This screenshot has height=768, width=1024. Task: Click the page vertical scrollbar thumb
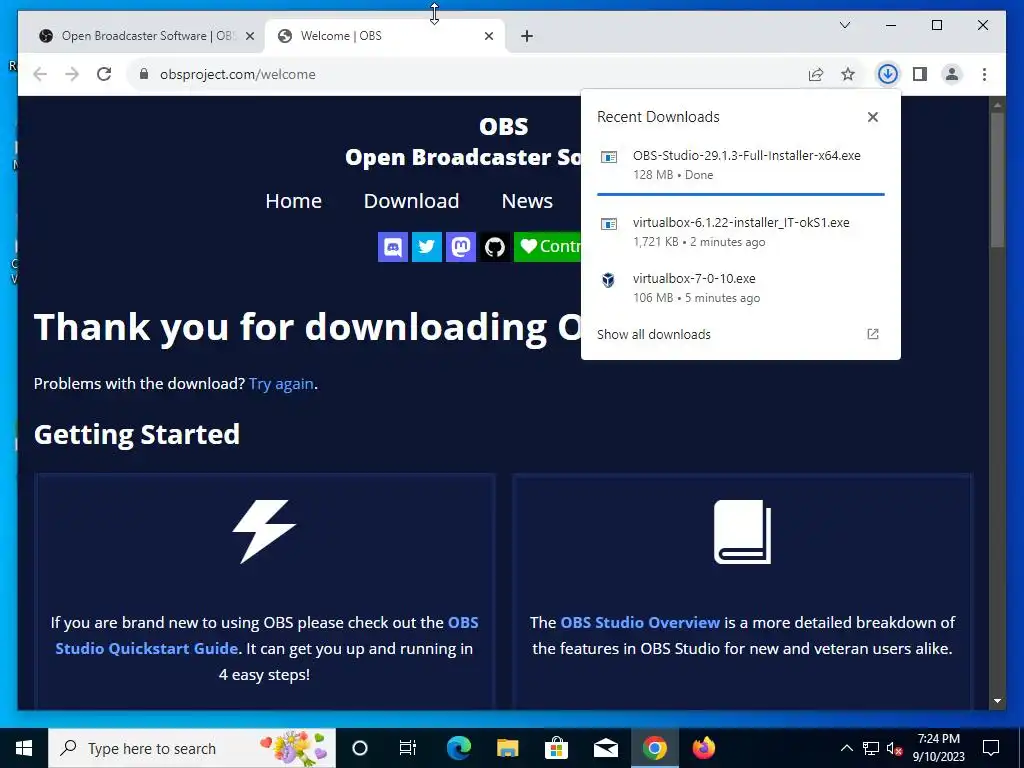coord(997,180)
